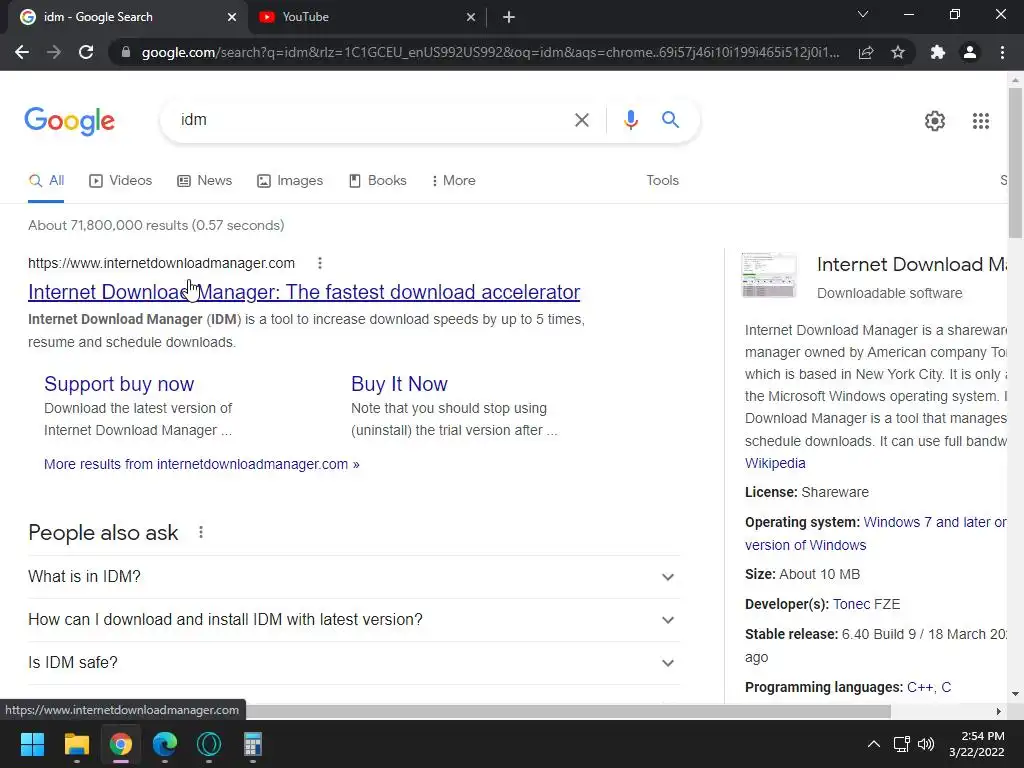The width and height of the screenshot is (1024, 768).
Task: Switch to Books results
Action: pos(377,181)
